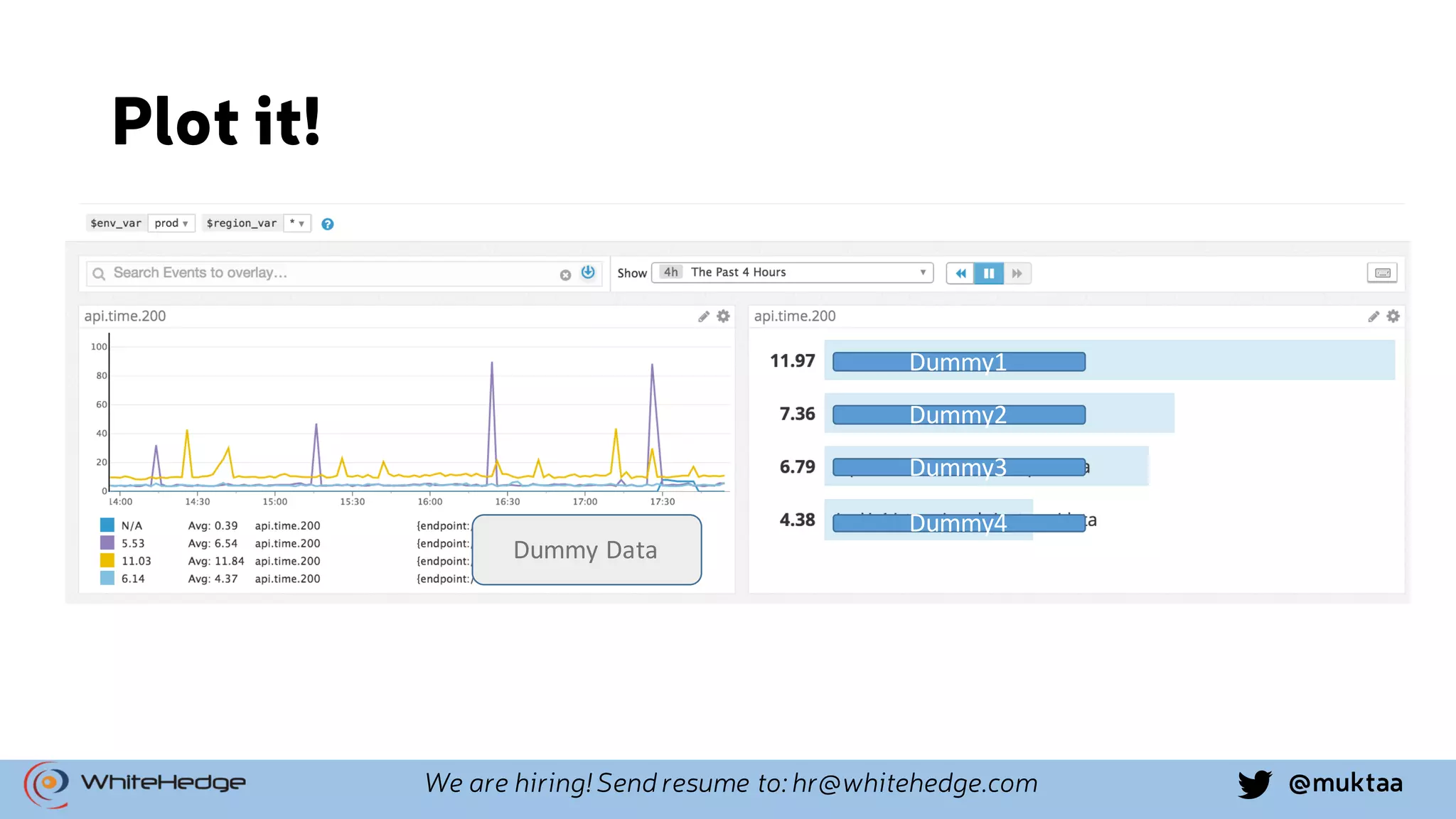Click the @muktaa Twitter handle
The width and height of the screenshot is (1456, 819).
(x=1345, y=783)
